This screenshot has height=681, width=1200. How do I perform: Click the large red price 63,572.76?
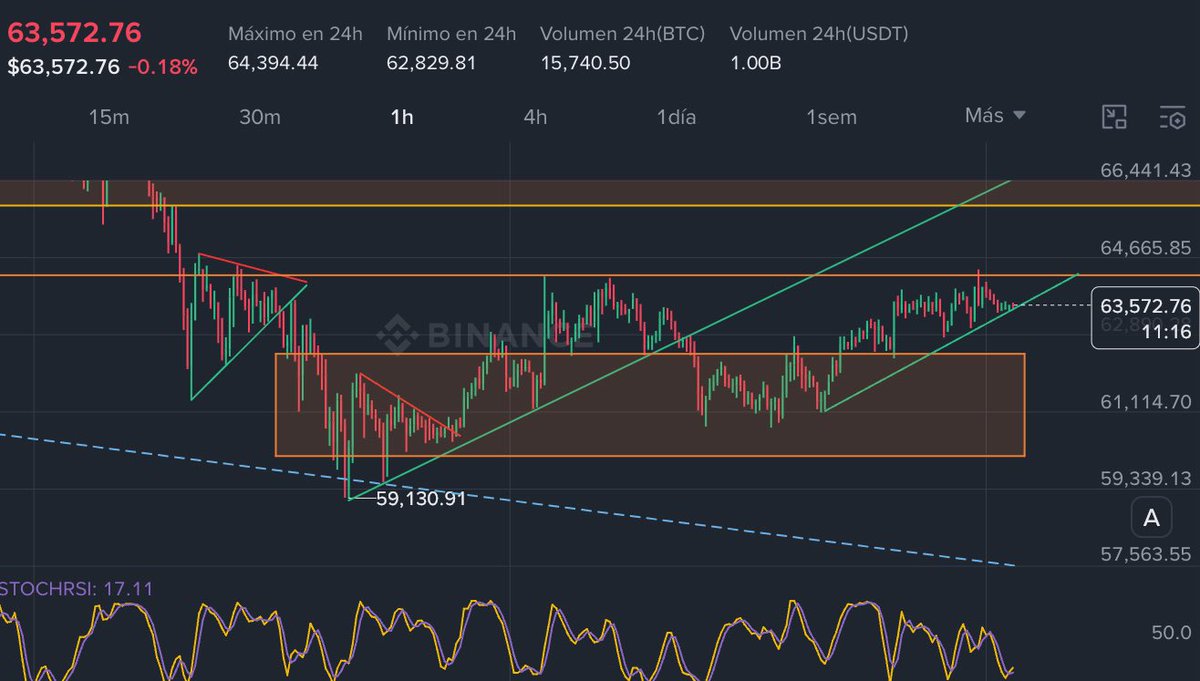[74, 33]
